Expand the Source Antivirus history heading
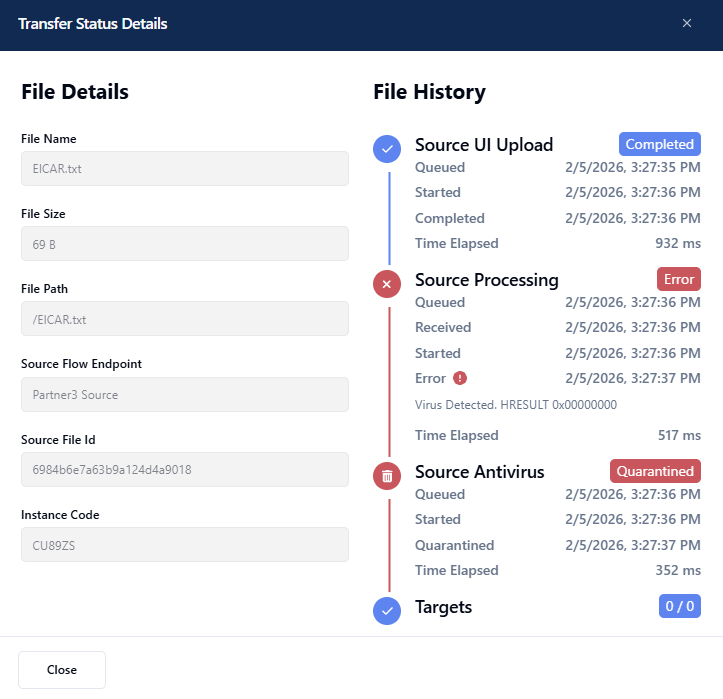This screenshot has width=723, height=699. point(479,472)
